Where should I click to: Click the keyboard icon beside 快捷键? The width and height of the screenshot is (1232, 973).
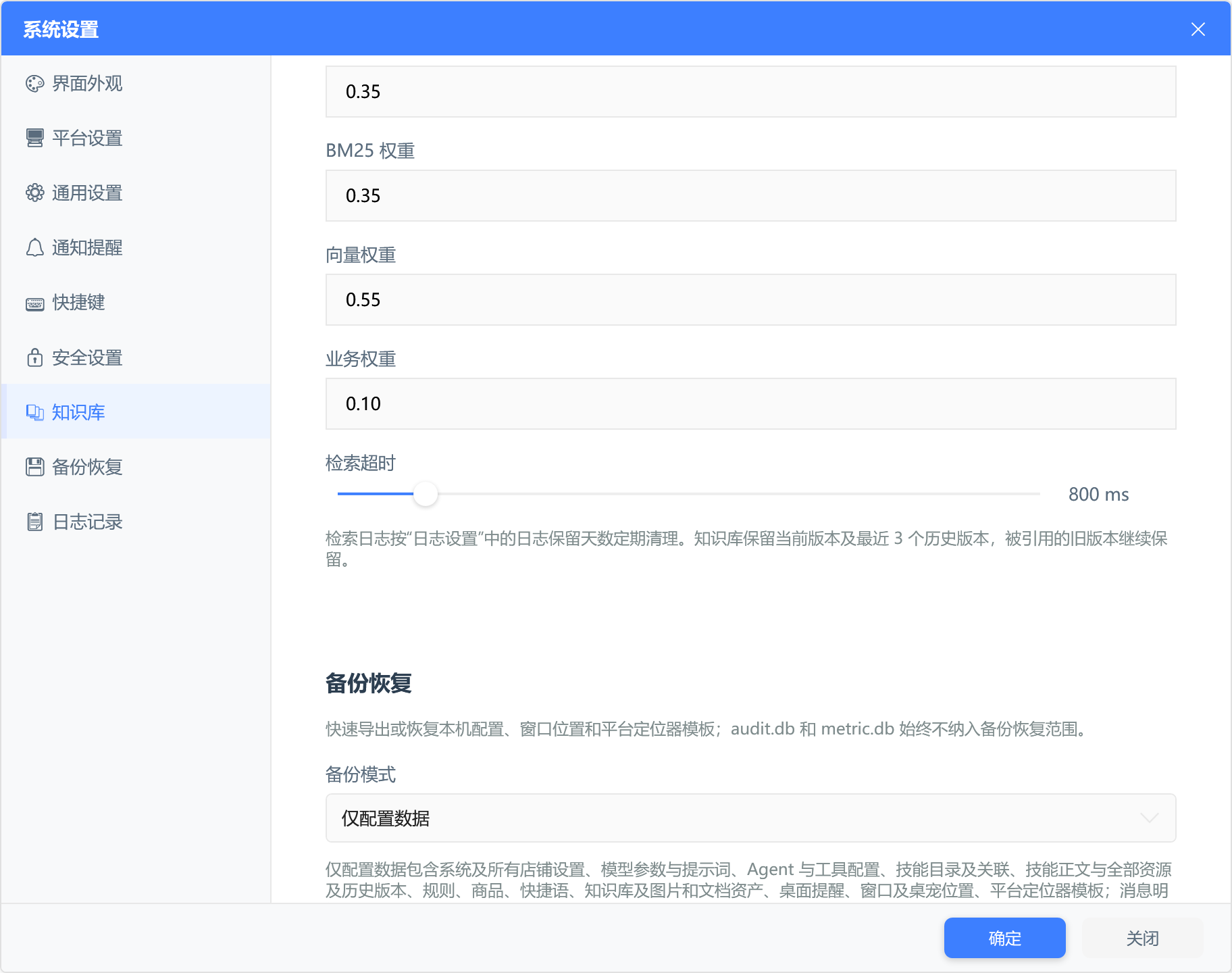pos(34,303)
